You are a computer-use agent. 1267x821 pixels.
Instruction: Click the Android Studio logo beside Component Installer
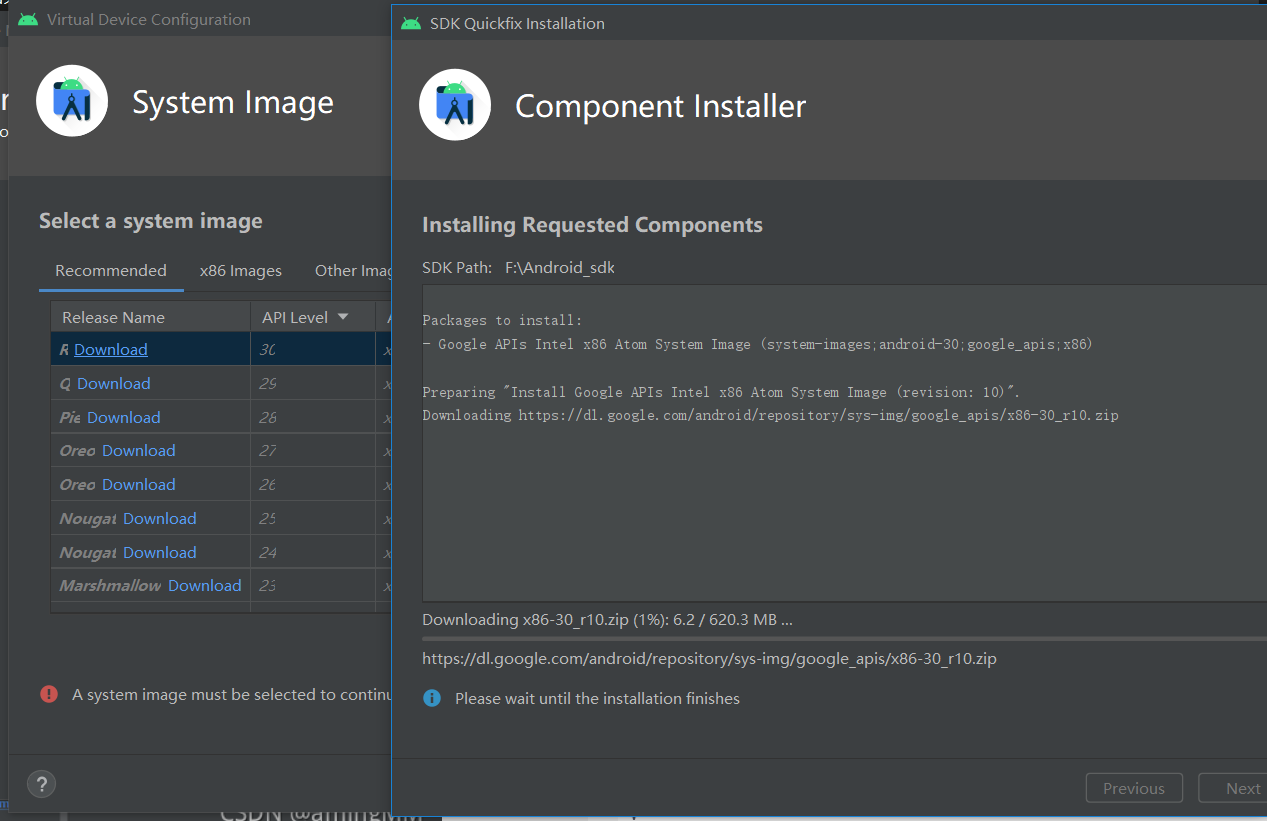pyautogui.click(x=455, y=105)
